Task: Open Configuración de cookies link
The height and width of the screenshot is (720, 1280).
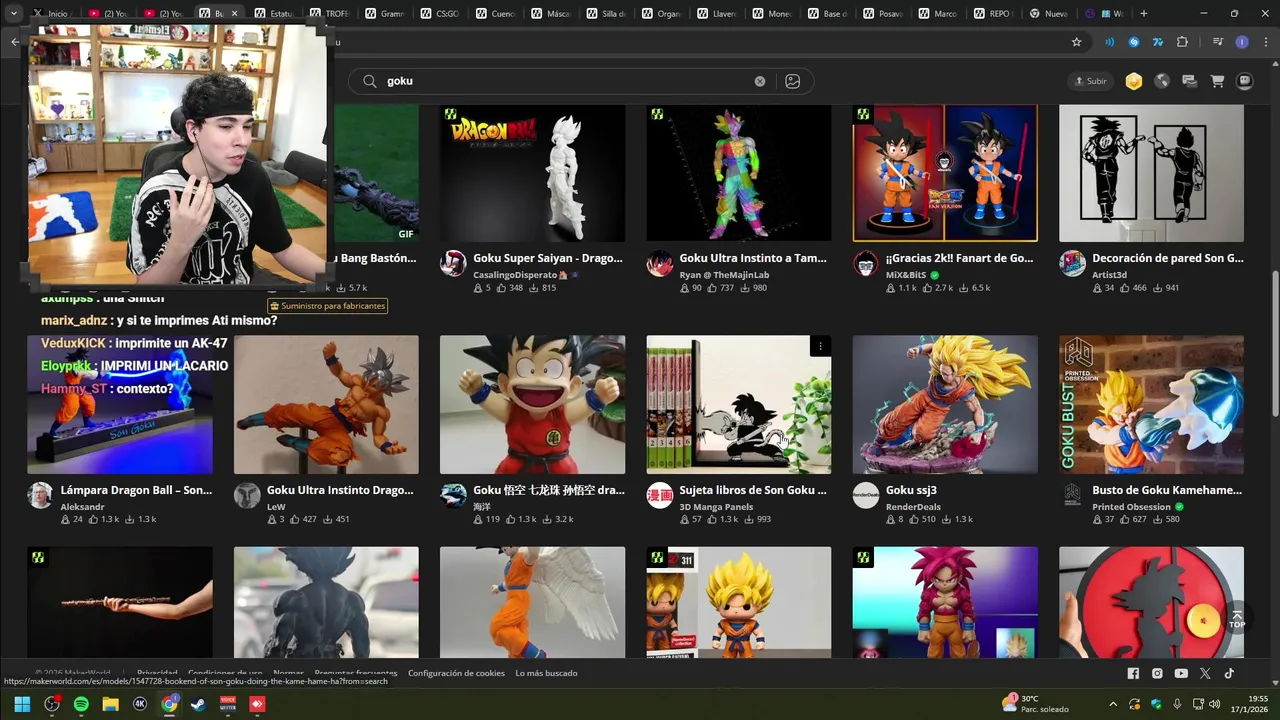Action: (x=456, y=674)
